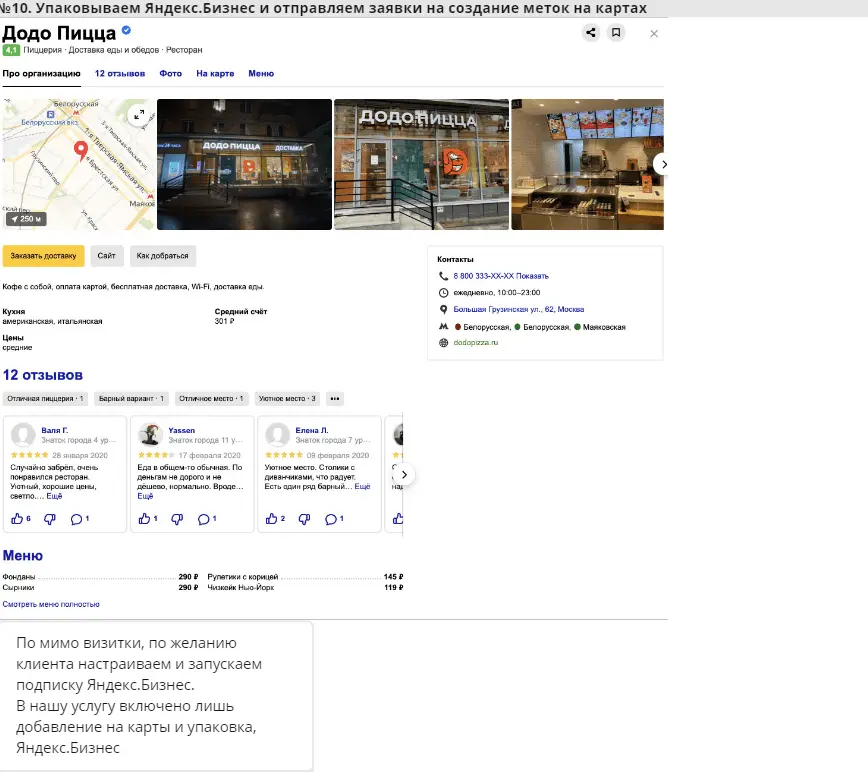The image size is (868, 772).
Task: Open Yassen reviewer profile name
Action: point(182,430)
